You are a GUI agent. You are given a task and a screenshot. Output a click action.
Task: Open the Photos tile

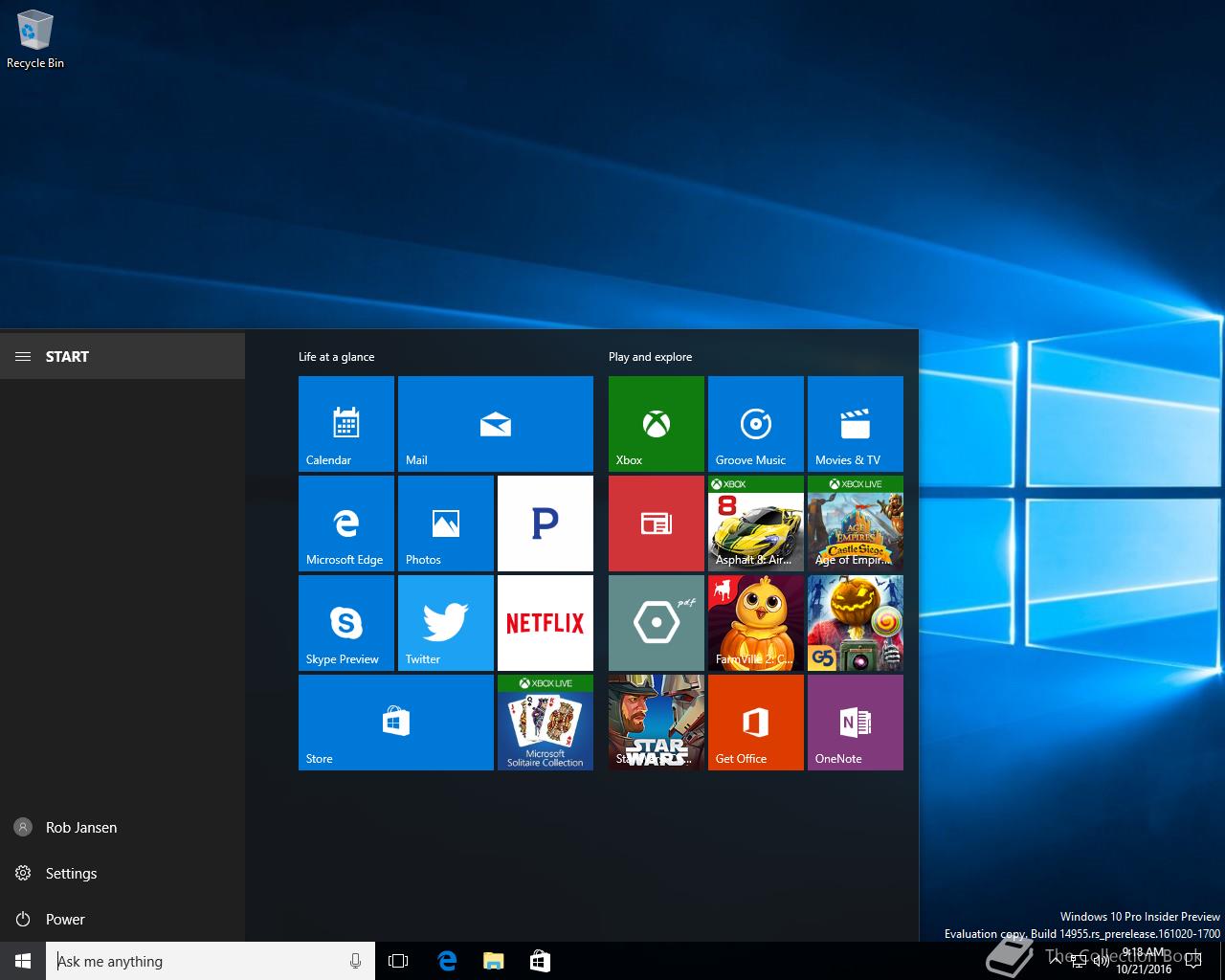click(x=446, y=523)
